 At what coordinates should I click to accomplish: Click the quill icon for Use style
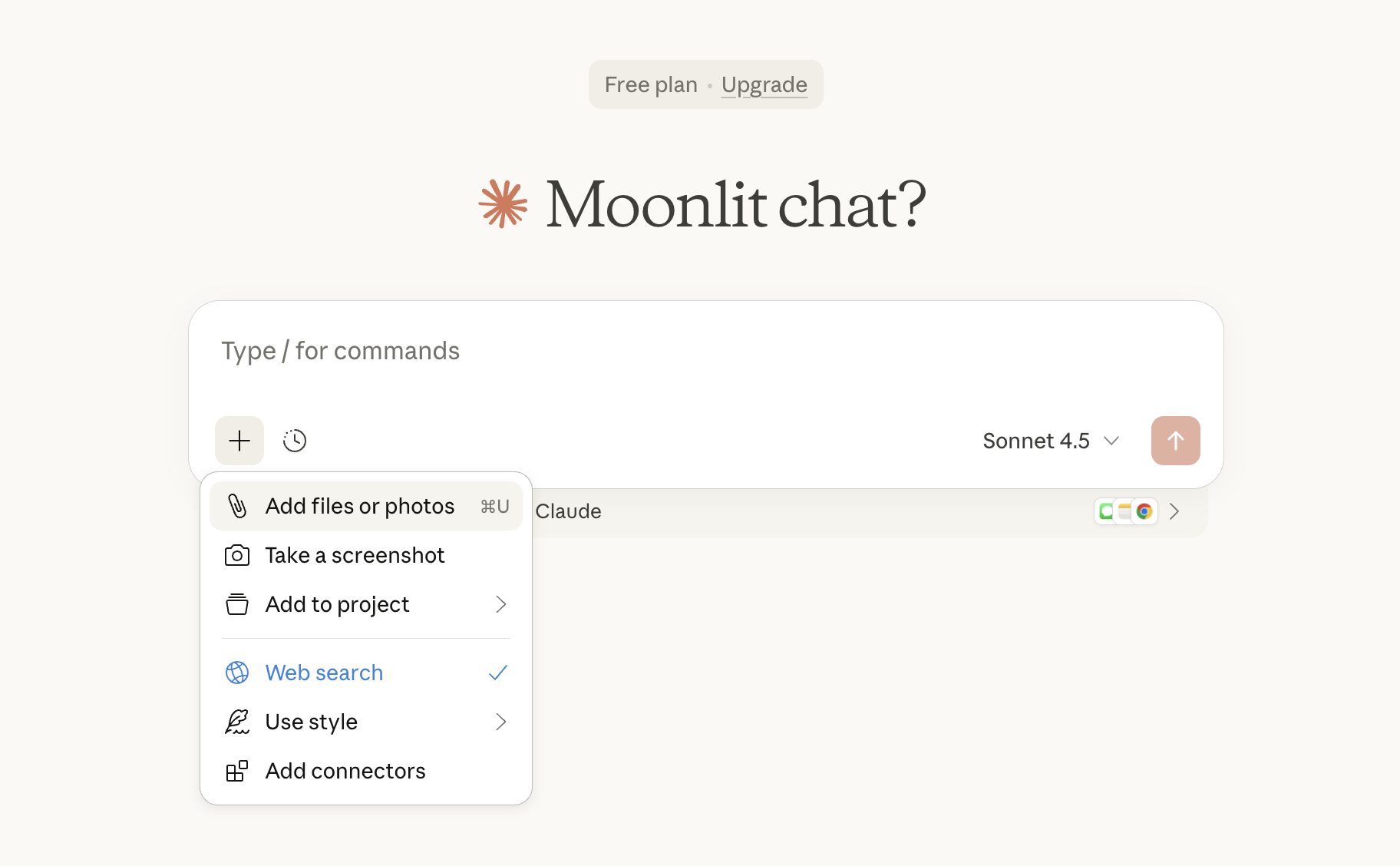(x=237, y=722)
